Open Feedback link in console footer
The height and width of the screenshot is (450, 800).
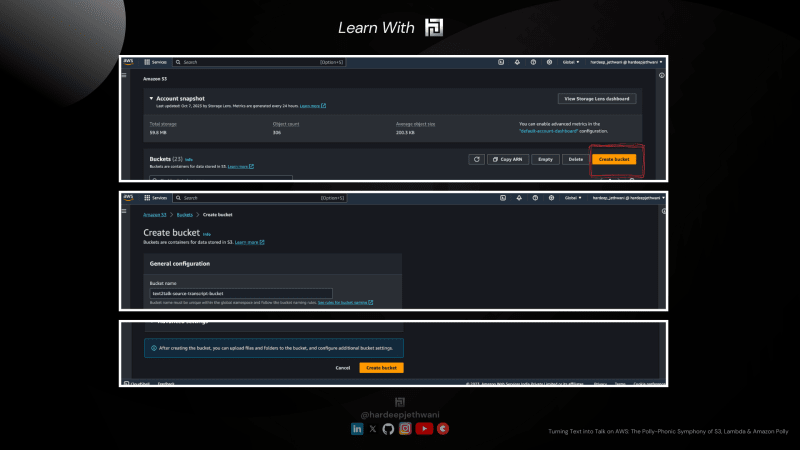[166, 384]
